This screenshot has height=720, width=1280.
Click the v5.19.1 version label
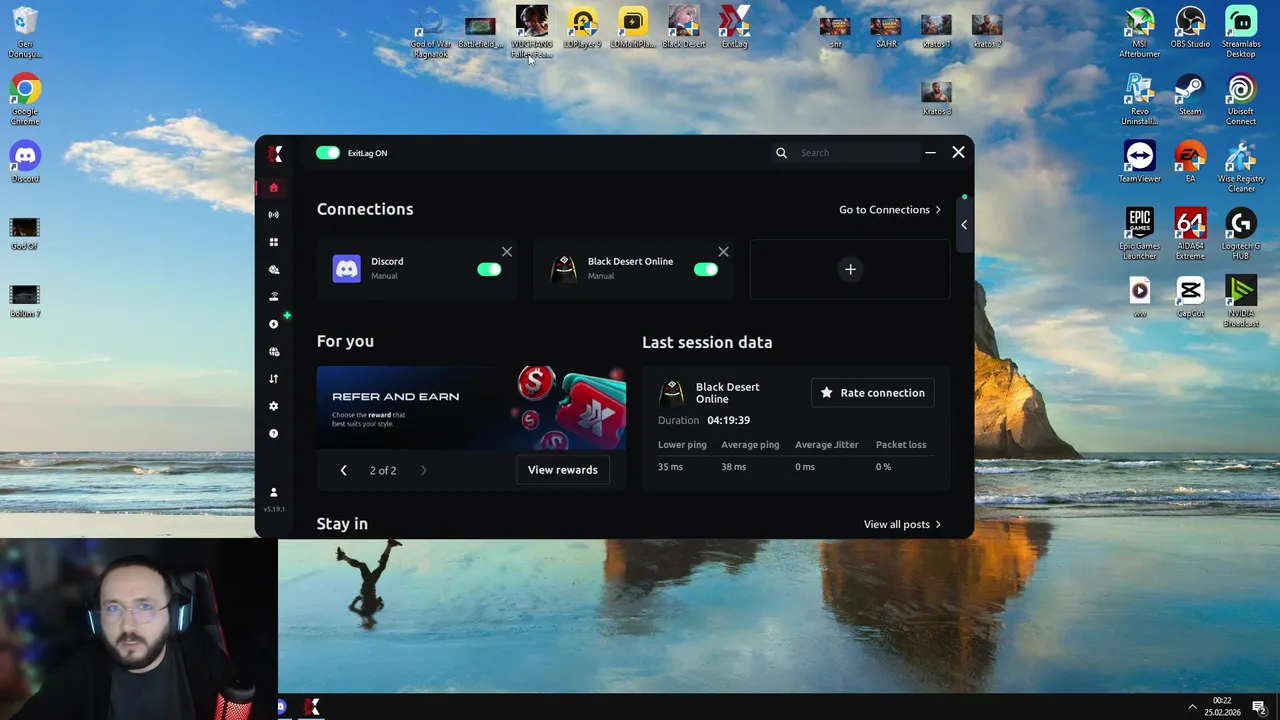[x=274, y=509]
